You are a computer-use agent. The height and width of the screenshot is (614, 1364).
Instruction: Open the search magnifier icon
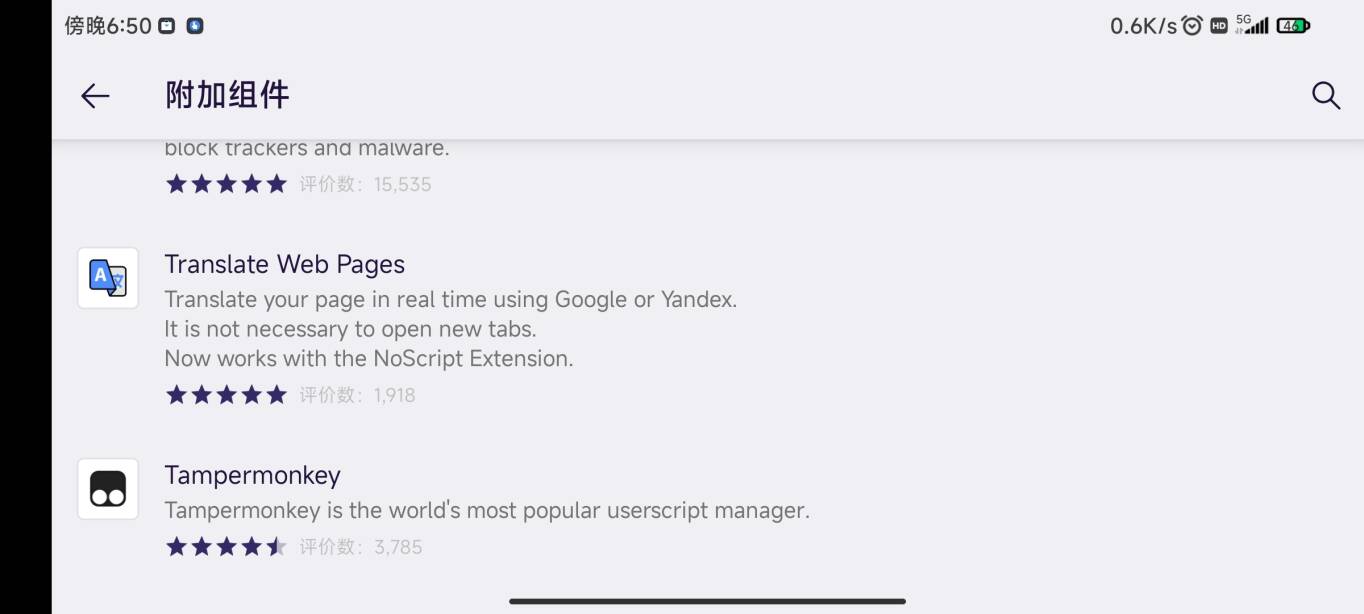pos(1325,96)
